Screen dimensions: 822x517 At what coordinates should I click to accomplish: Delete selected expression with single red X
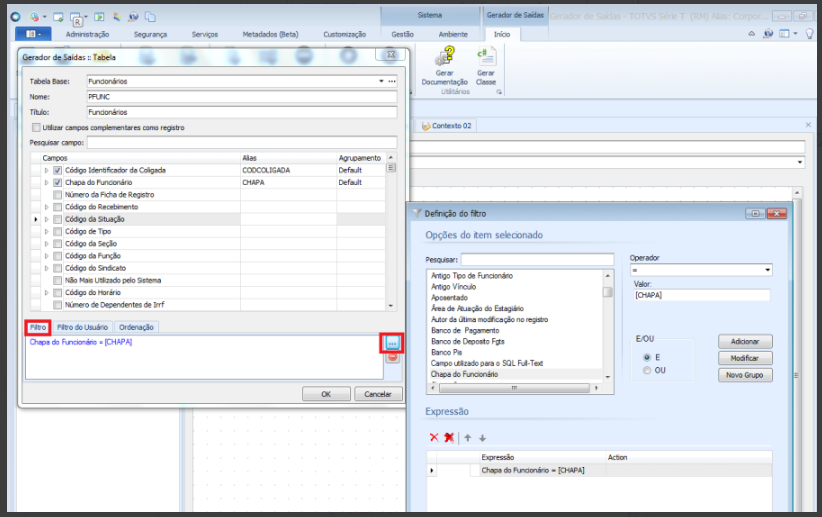(x=434, y=437)
